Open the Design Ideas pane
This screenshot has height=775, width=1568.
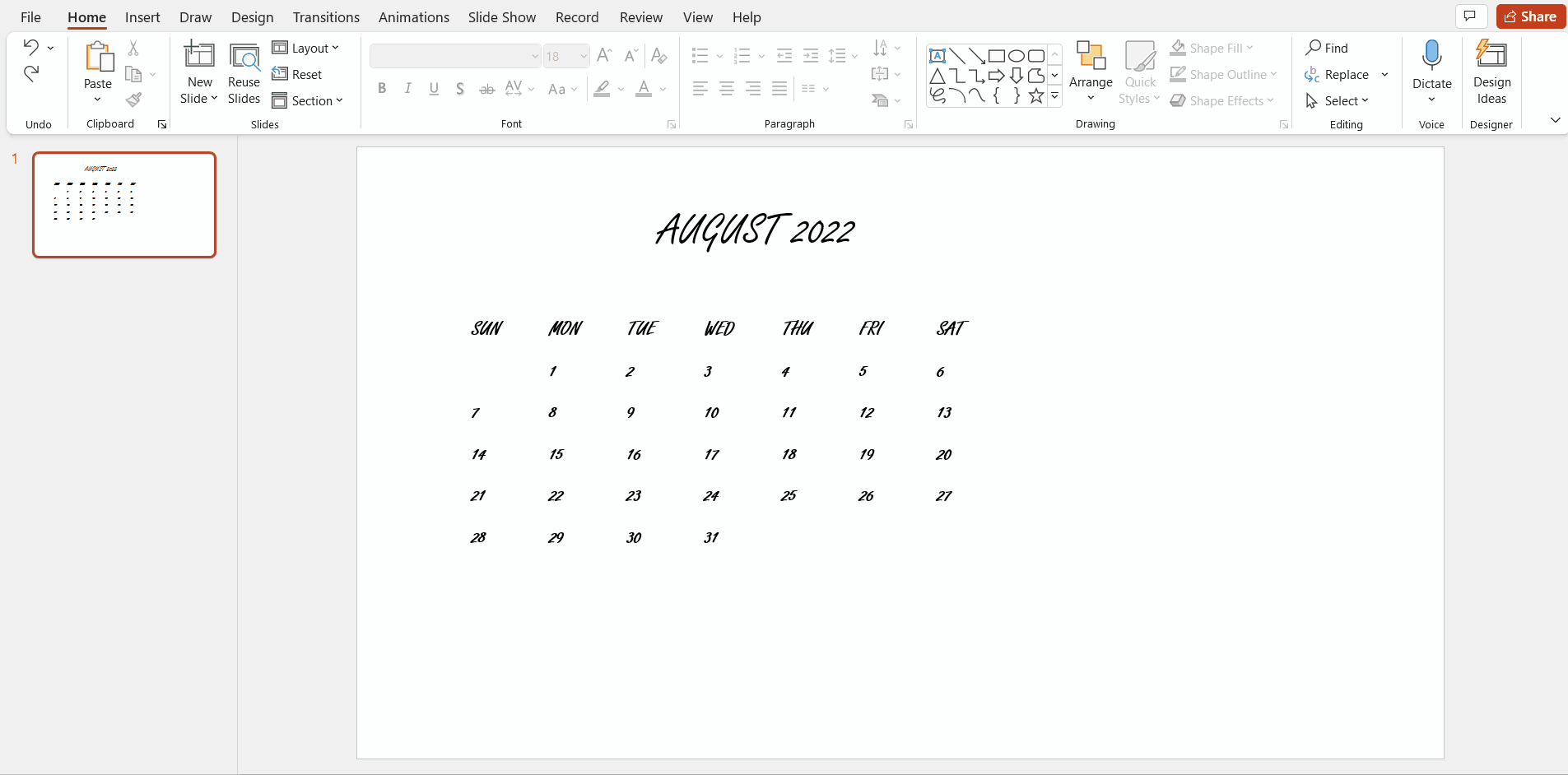coord(1491,72)
